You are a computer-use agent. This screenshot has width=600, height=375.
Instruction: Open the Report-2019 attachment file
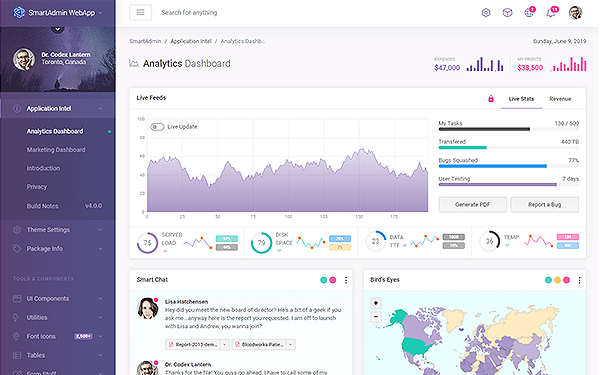193,345
